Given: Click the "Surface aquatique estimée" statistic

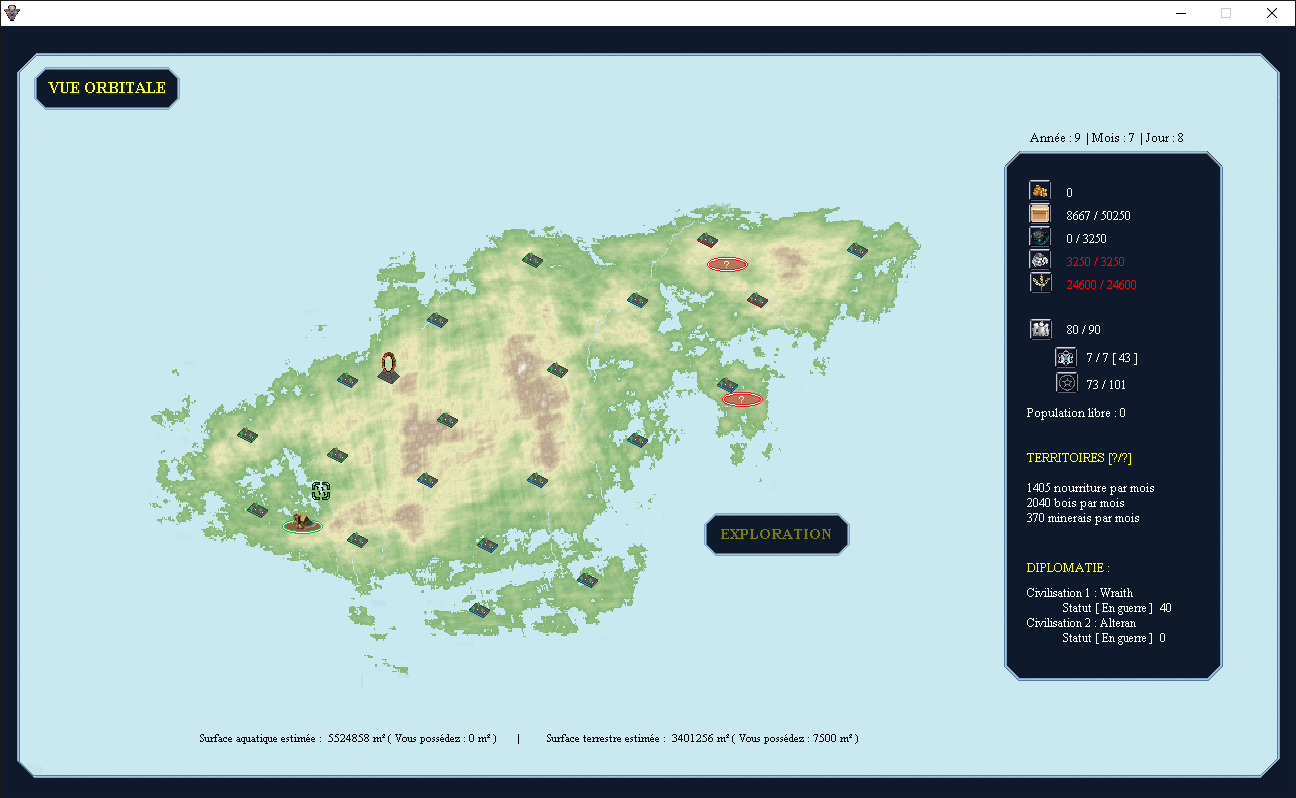Looking at the screenshot, I should pos(348,739).
